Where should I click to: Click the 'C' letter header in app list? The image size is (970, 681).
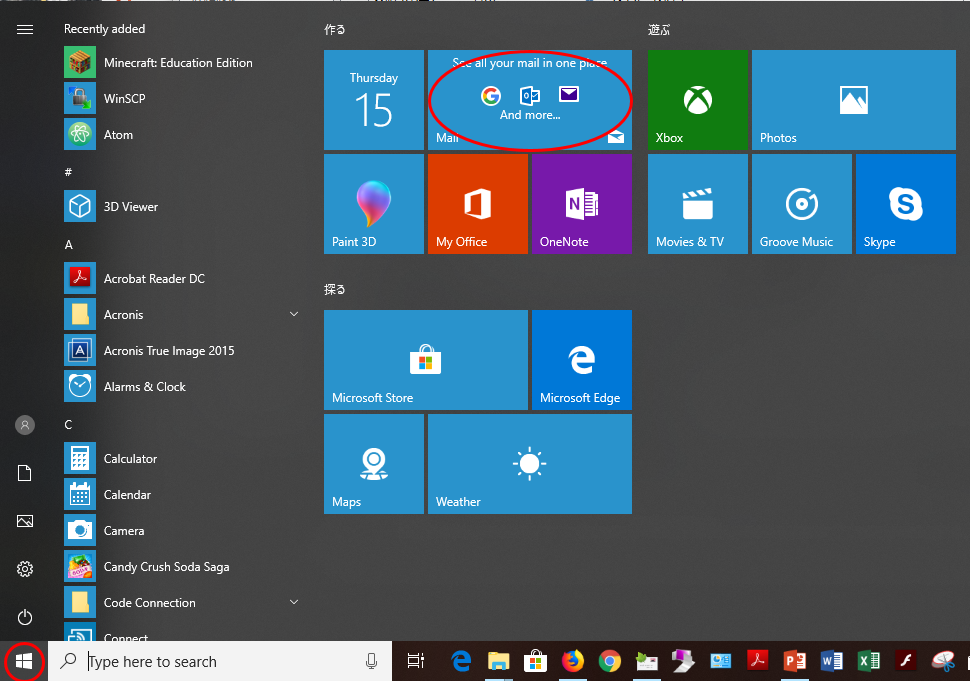coord(69,424)
